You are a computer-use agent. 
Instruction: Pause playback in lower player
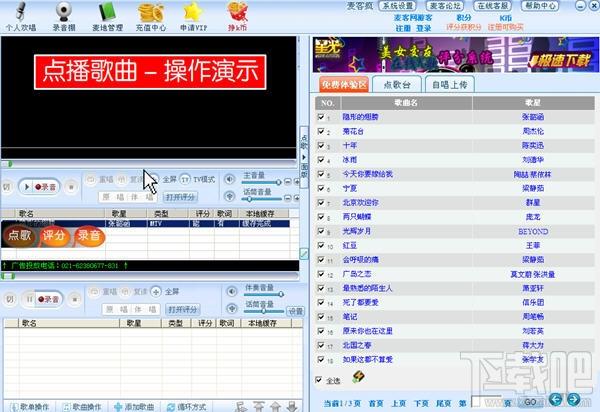pyautogui.click(x=29, y=299)
